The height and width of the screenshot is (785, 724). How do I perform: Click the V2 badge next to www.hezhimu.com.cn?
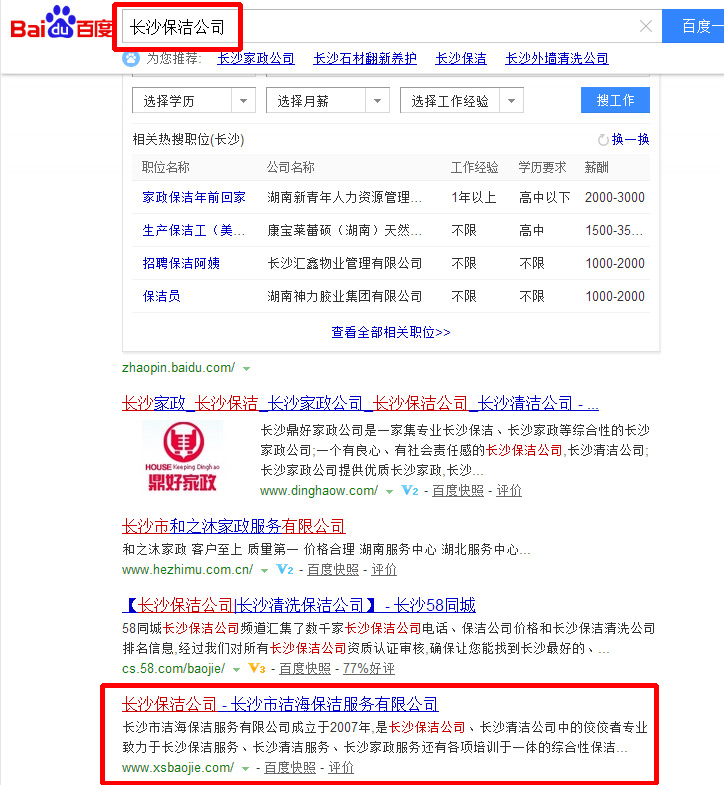(x=285, y=569)
